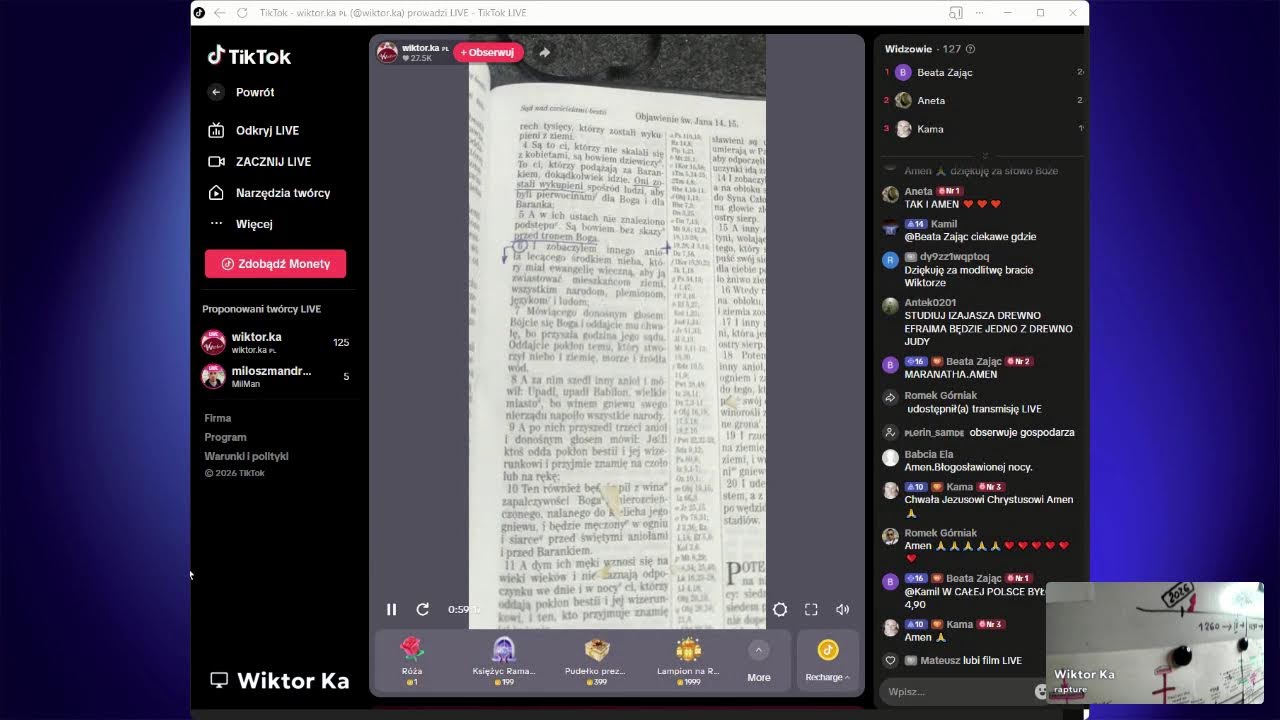1280x720 pixels.
Task: Send the Lampion na R... gift
Action: (688, 661)
